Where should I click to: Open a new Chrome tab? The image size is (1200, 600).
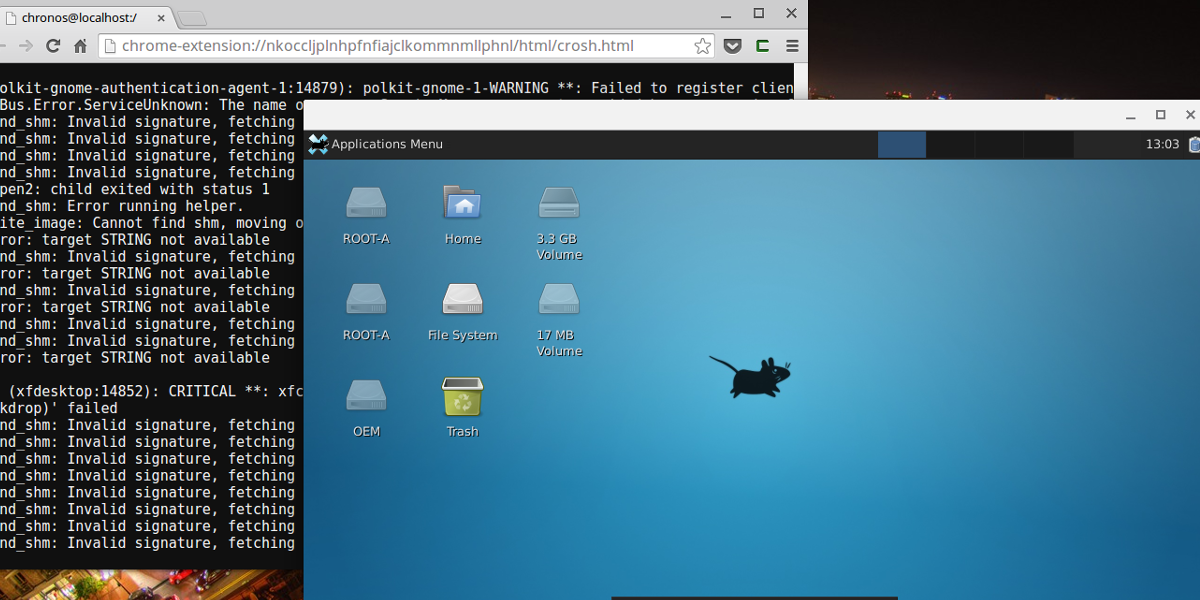tap(191, 18)
